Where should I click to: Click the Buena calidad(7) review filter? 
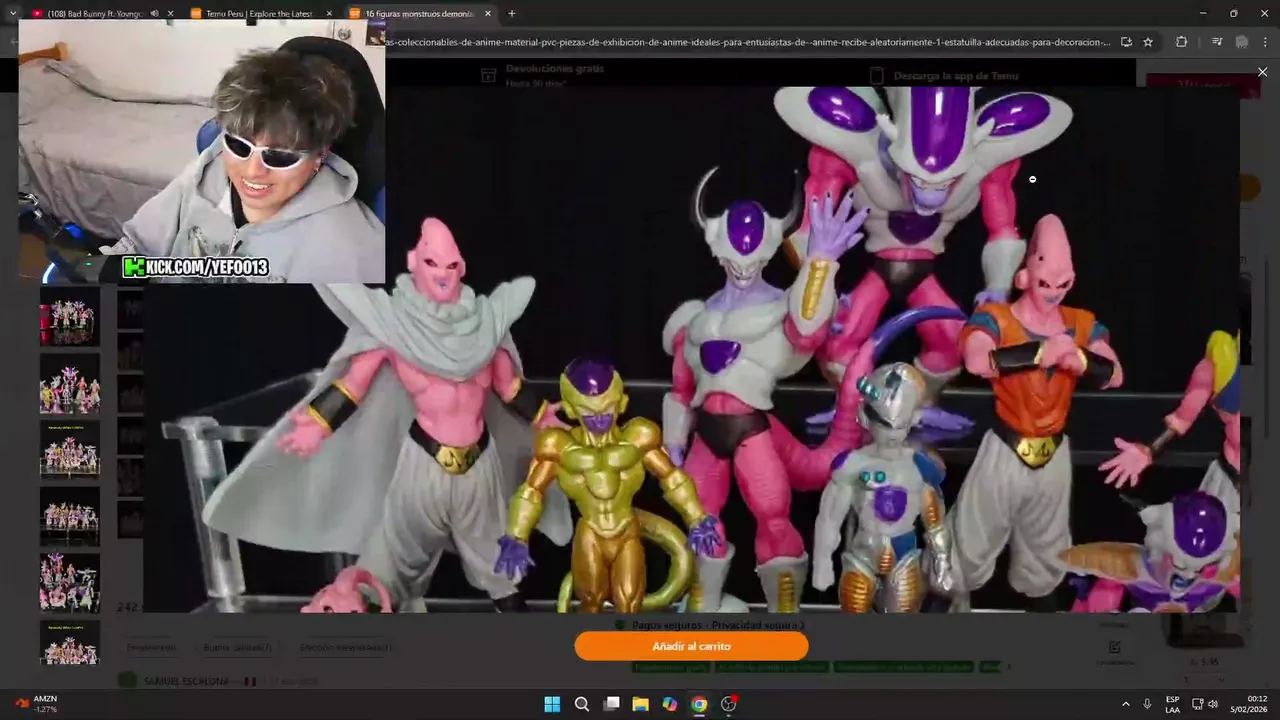coord(237,648)
